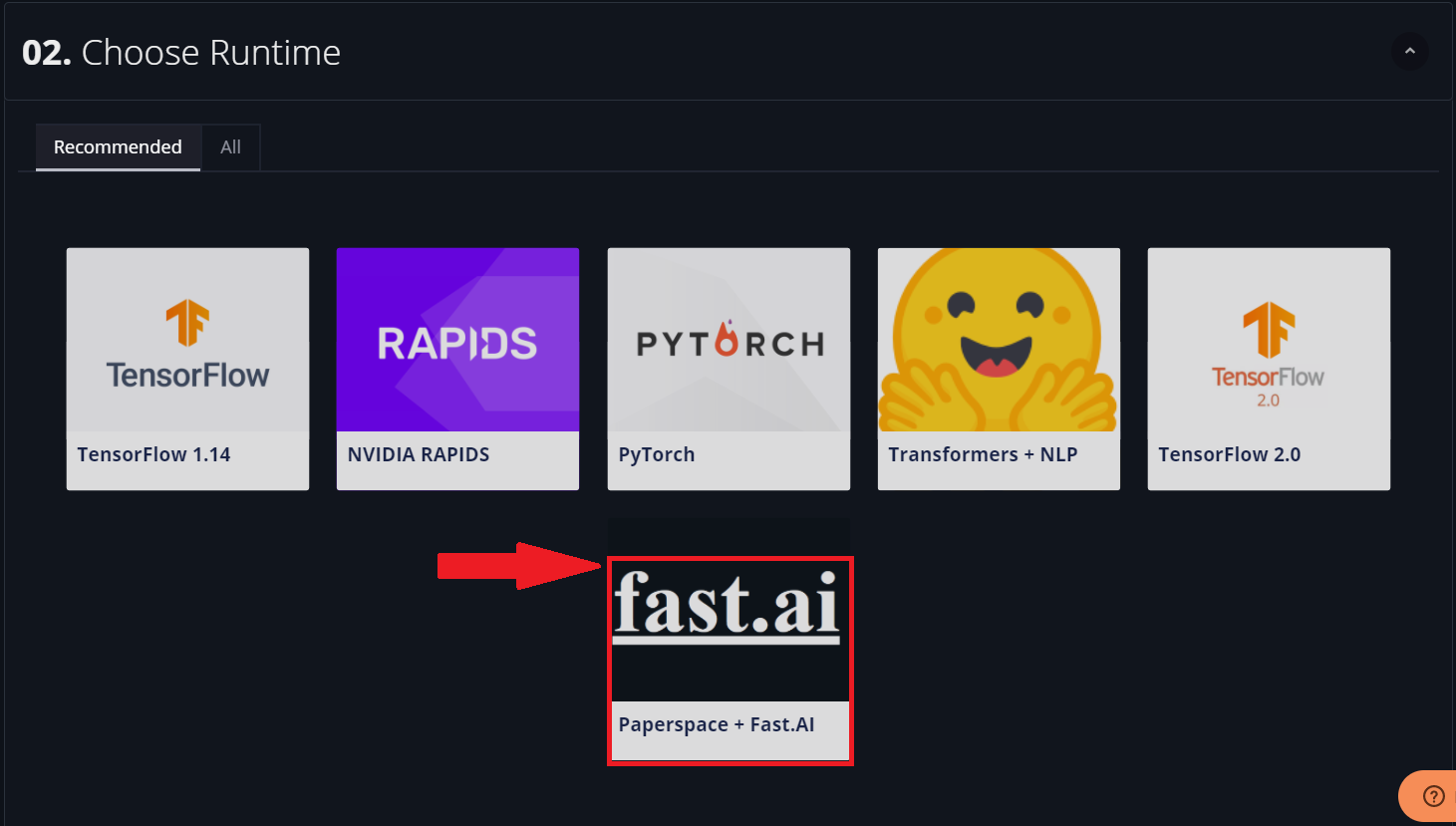Image resolution: width=1456 pixels, height=826 pixels.
Task: Click the red arrow pointing at fast.ai
Action: [516, 566]
